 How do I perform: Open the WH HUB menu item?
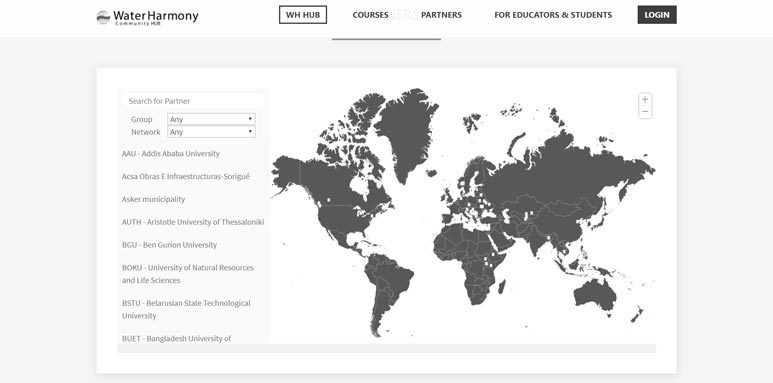tap(303, 15)
